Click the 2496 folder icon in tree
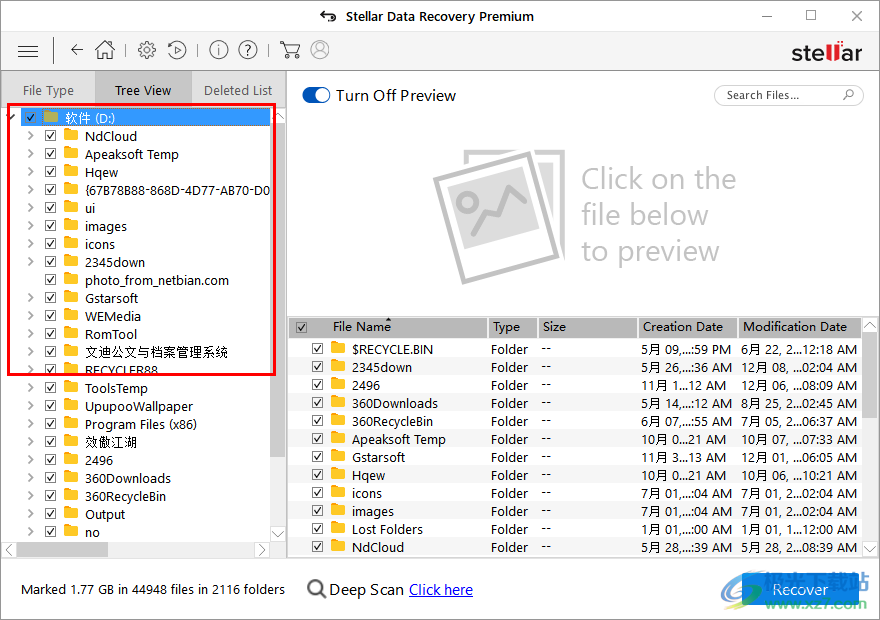Image resolution: width=880 pixels, height=620 pixels. 71,460
